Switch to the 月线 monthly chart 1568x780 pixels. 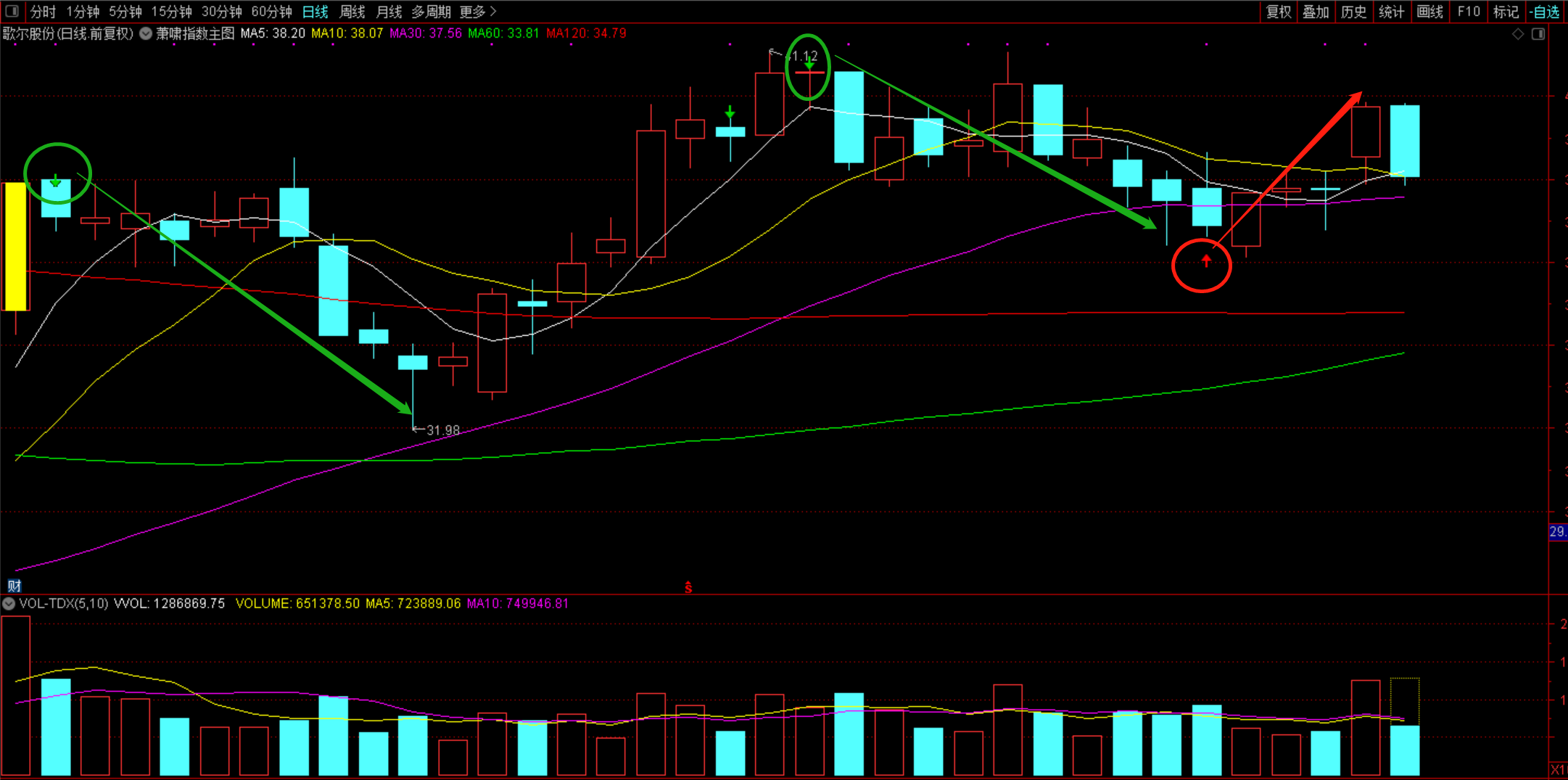(x=389, y=12)
